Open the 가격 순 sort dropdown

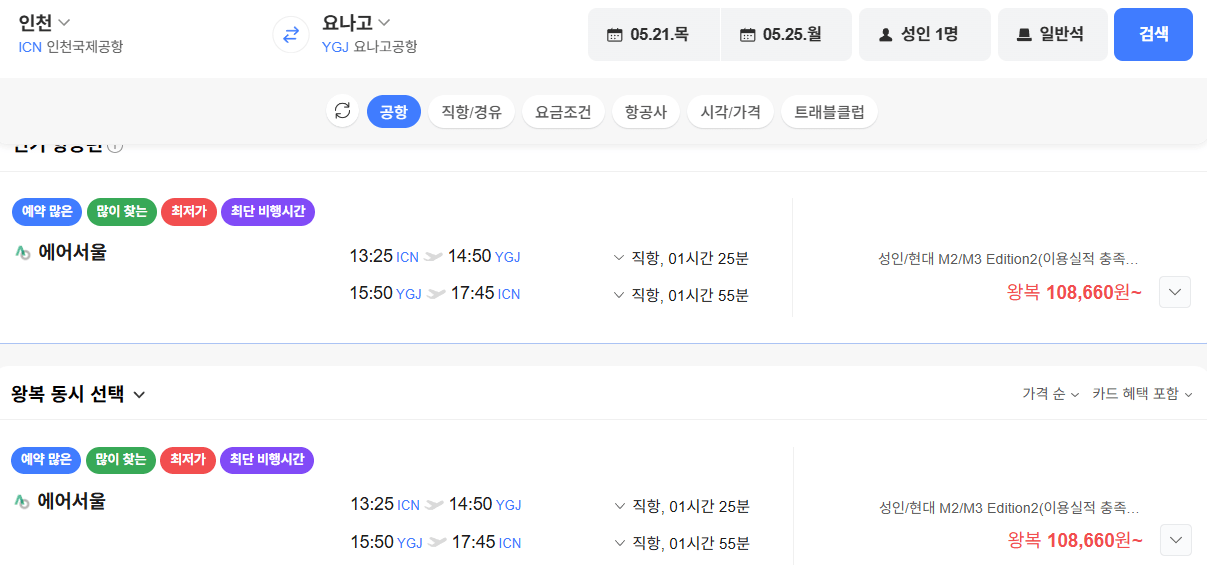(1048, 394)
